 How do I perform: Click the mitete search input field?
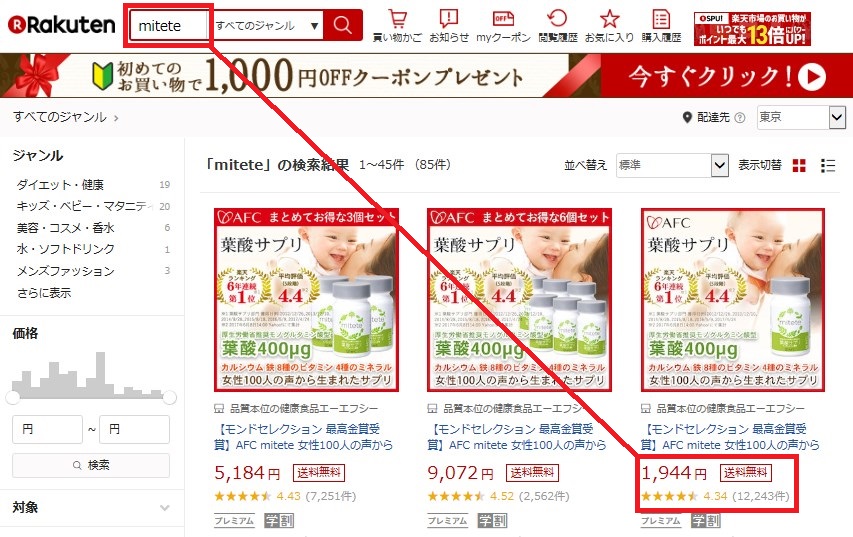(x=169, y=26)
